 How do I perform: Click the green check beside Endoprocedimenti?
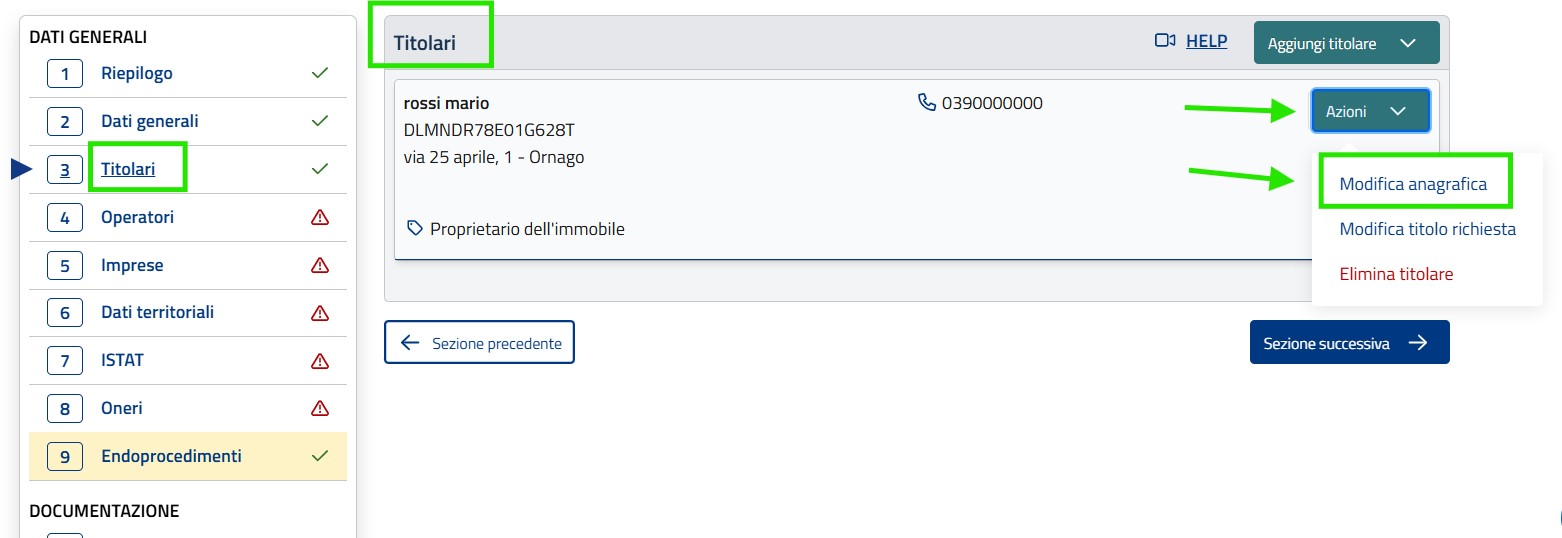320,456
